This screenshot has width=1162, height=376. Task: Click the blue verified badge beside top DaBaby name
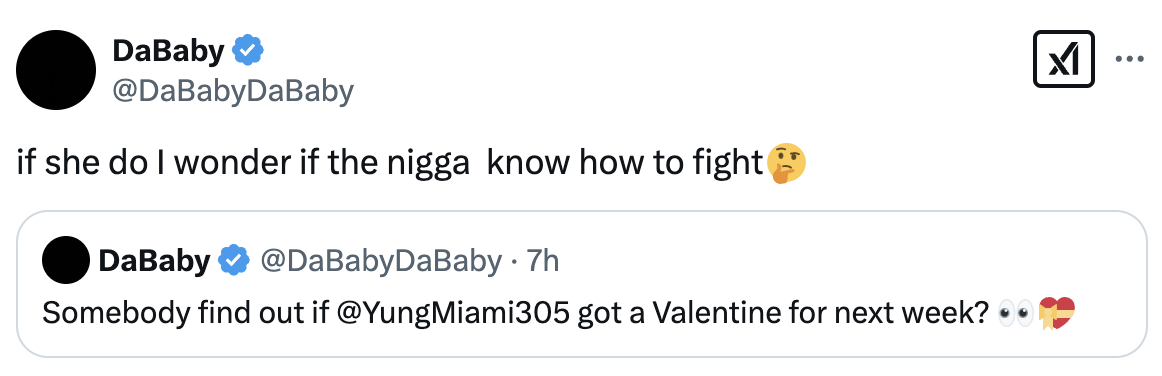click(247, 51)
